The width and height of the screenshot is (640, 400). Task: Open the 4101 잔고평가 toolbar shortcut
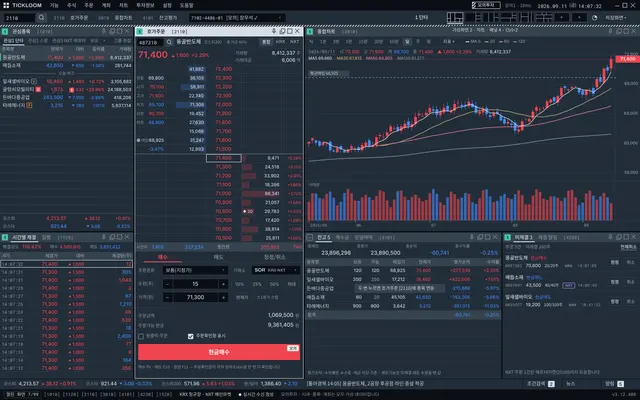point(160,18)
